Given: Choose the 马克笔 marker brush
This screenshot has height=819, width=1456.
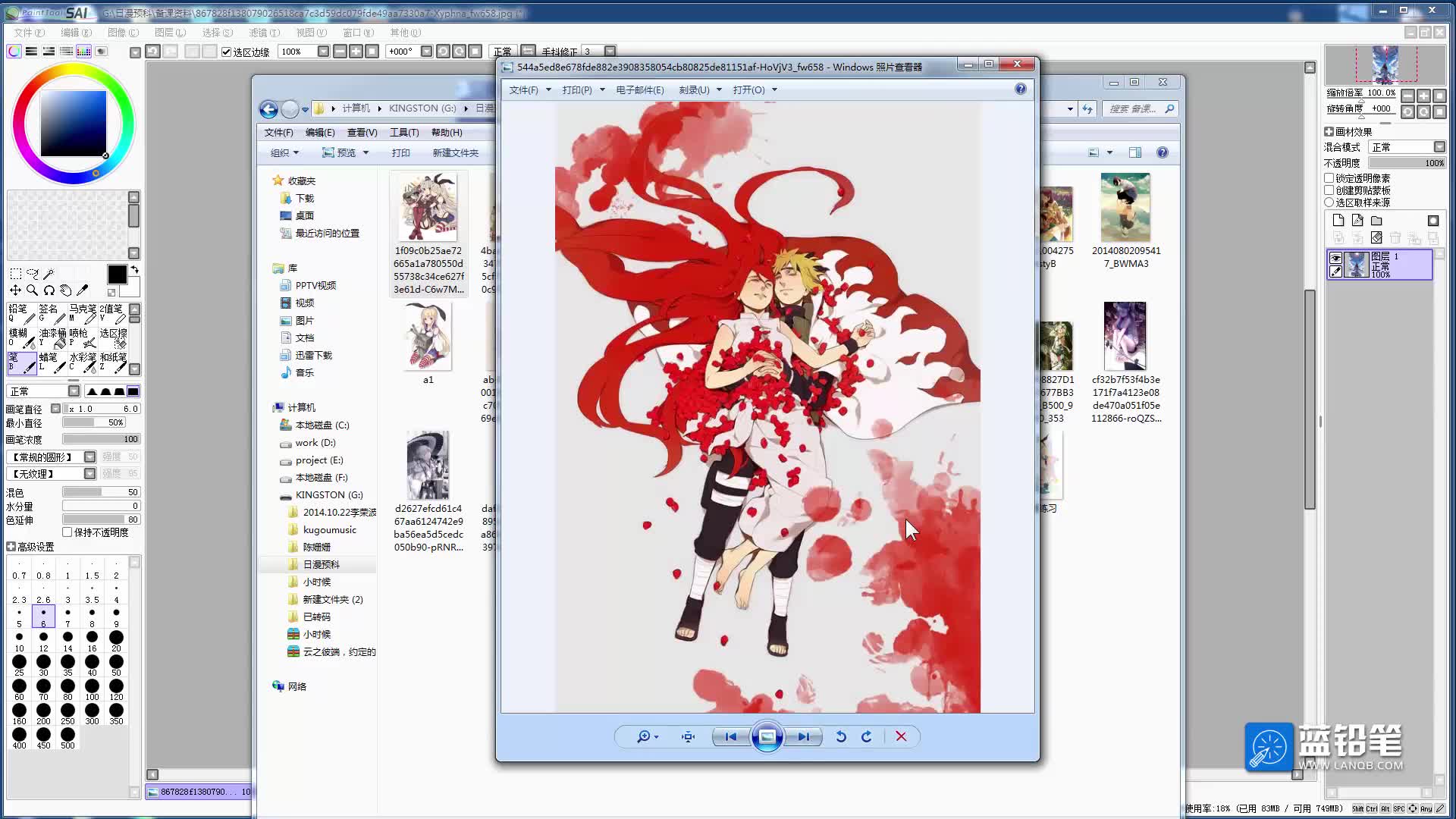Looking at the screenshot, I should click(83, 315).
